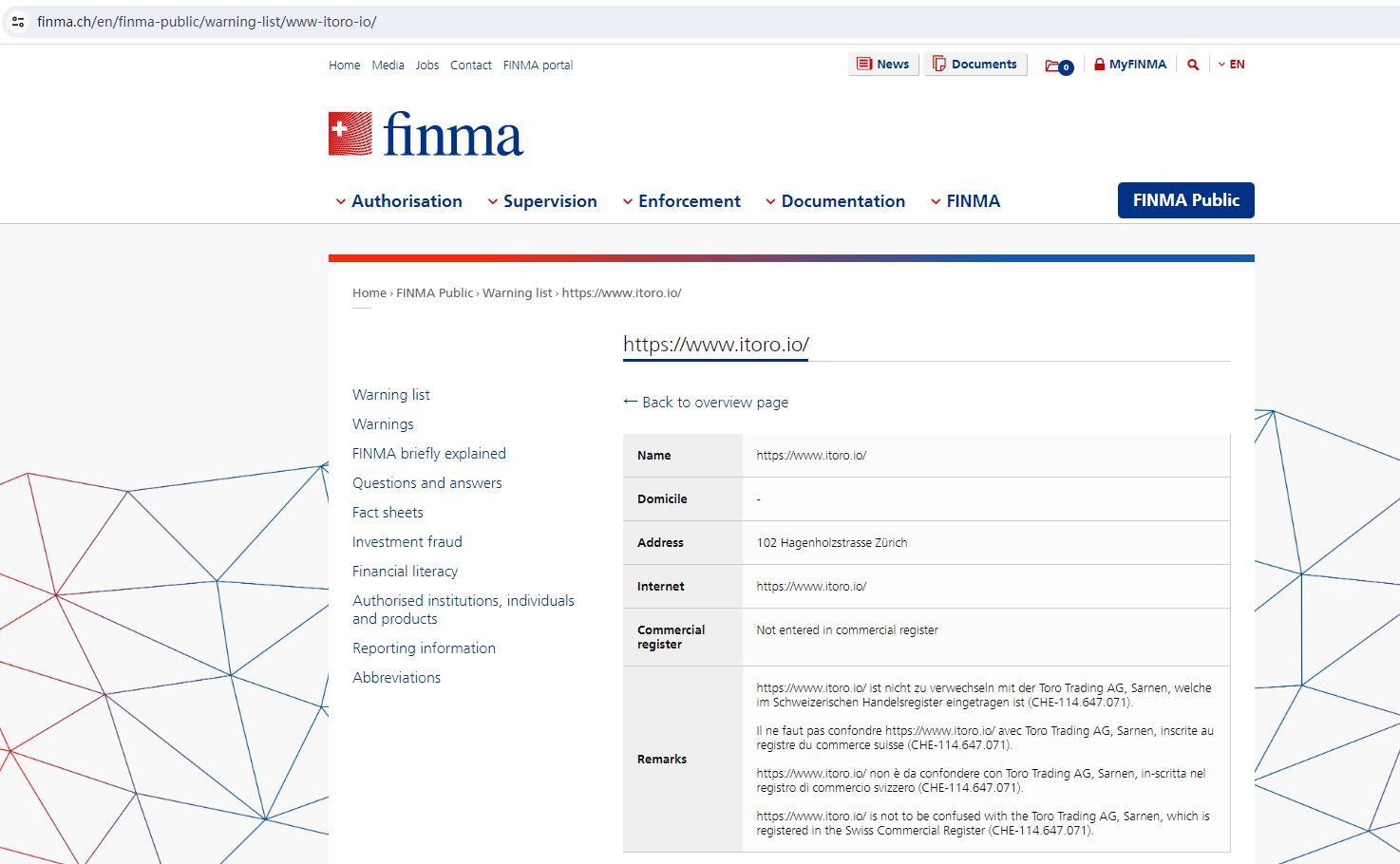Screen dimensions: 1400x864
Task: Open the Documents button
Action: tap(974, 65)
